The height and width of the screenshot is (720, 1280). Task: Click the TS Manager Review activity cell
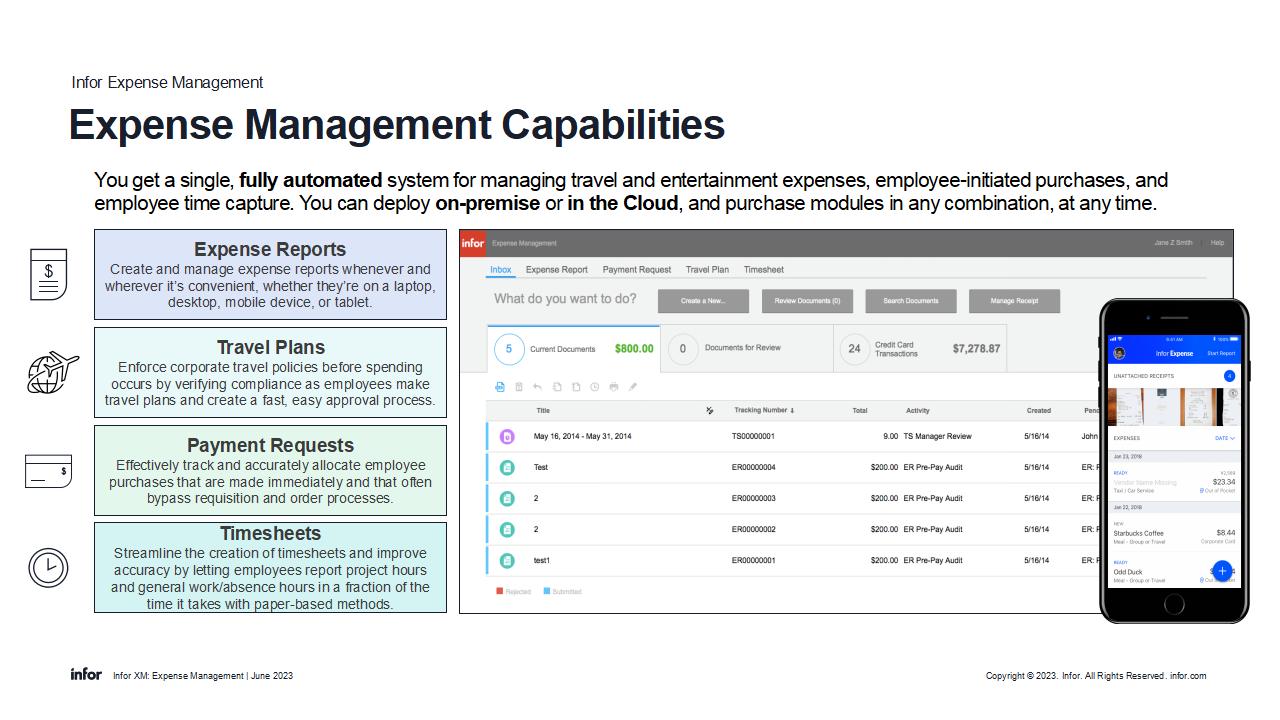937,436
